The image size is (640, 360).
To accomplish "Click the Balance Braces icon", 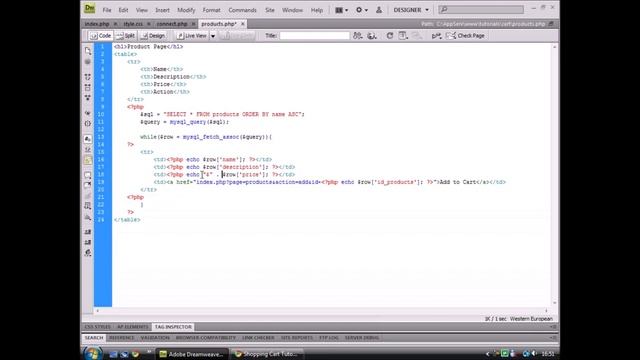I will 88,123.
